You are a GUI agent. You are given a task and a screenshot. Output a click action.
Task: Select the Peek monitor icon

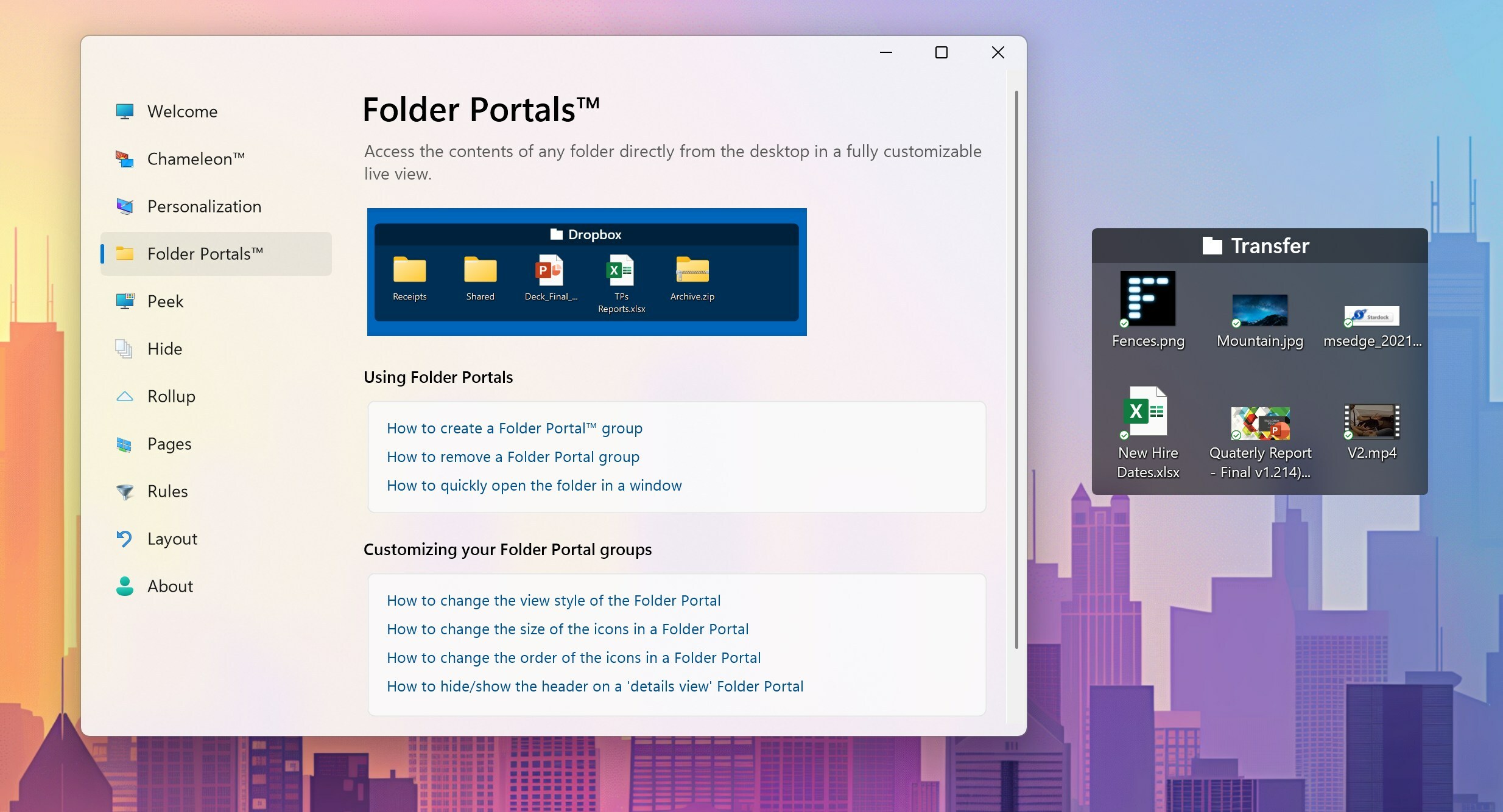point(124,301)
